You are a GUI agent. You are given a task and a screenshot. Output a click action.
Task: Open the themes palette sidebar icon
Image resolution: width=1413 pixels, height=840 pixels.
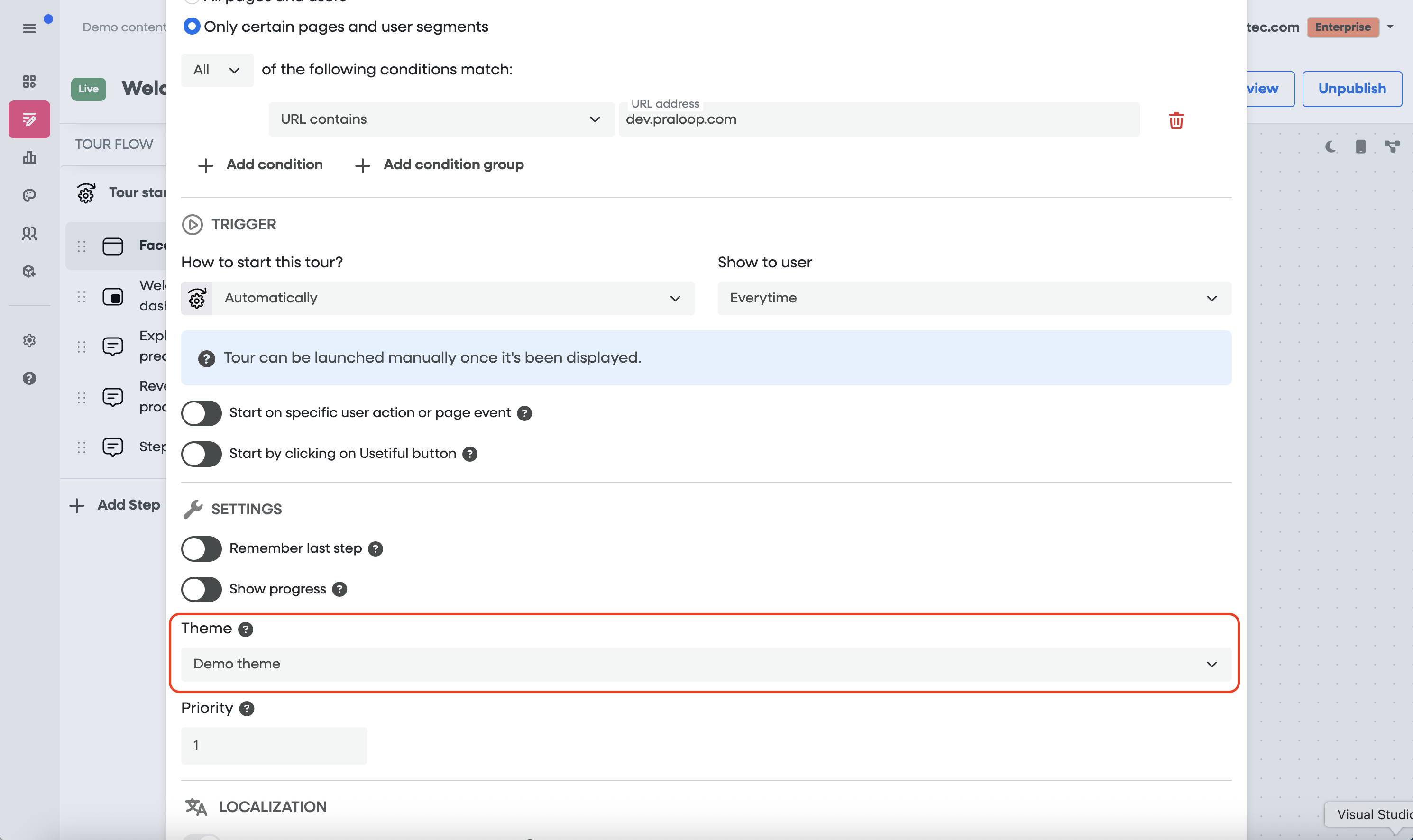tap(29, 195)
